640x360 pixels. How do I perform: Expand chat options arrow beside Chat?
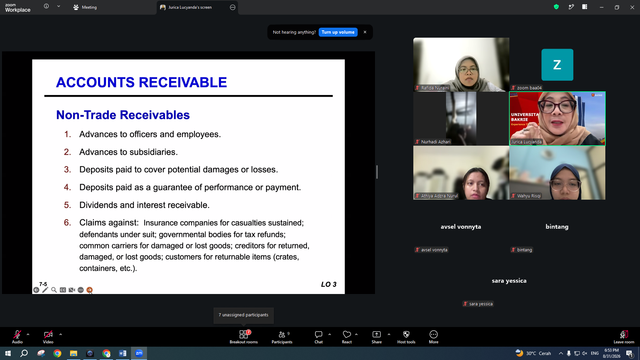pos(329,334)
